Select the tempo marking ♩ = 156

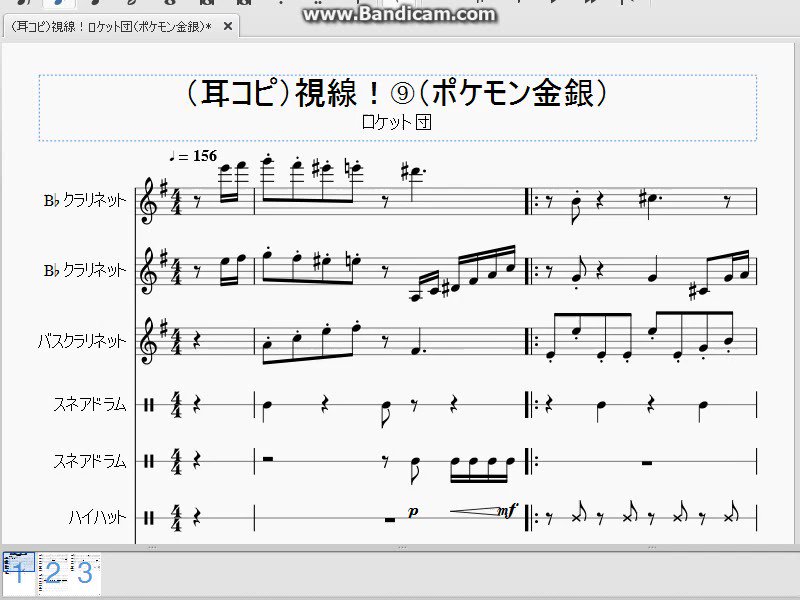[193, 156]
